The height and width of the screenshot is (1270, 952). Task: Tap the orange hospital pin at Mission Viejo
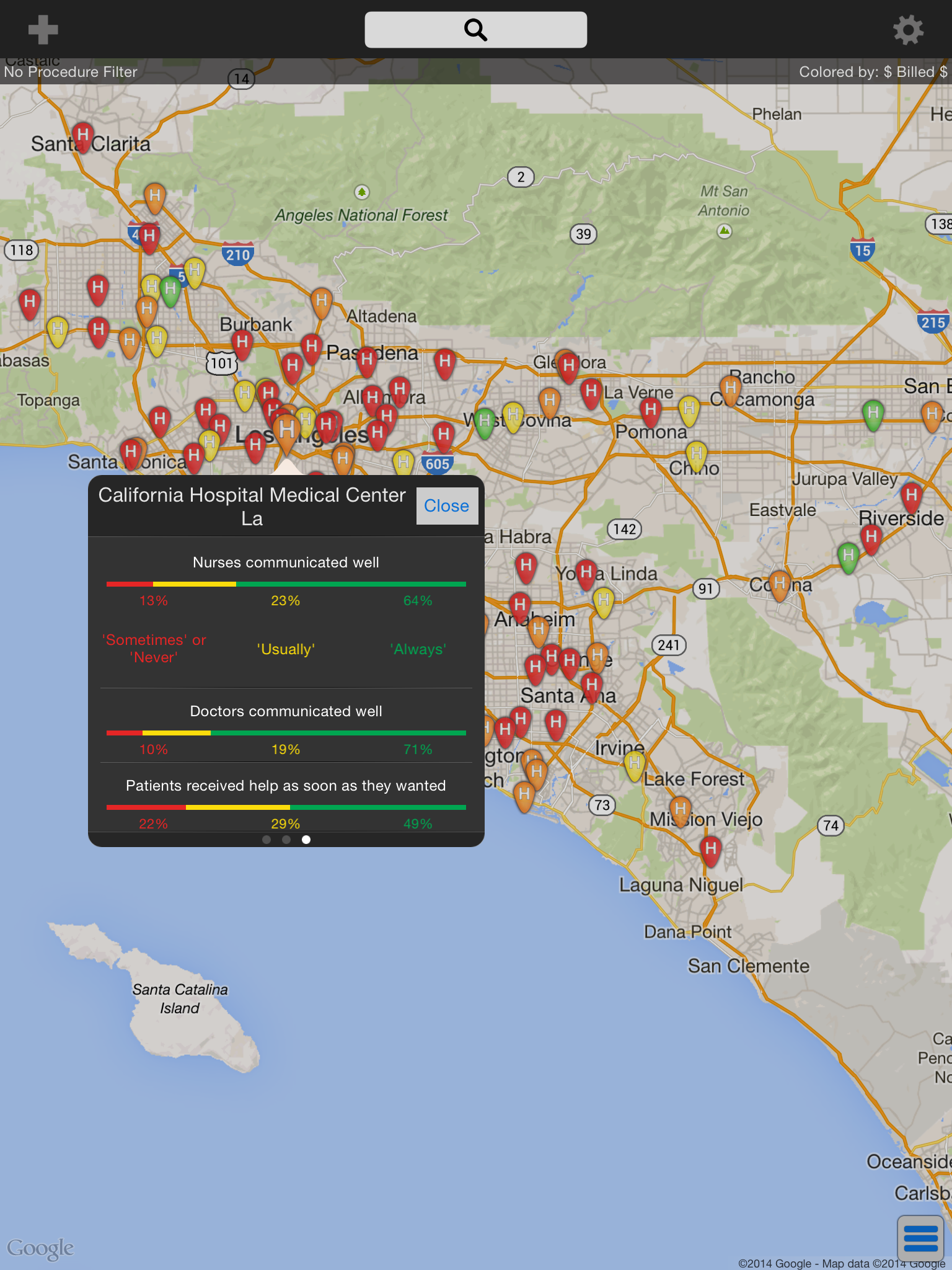pyautogui.click(x=681, y=811)
